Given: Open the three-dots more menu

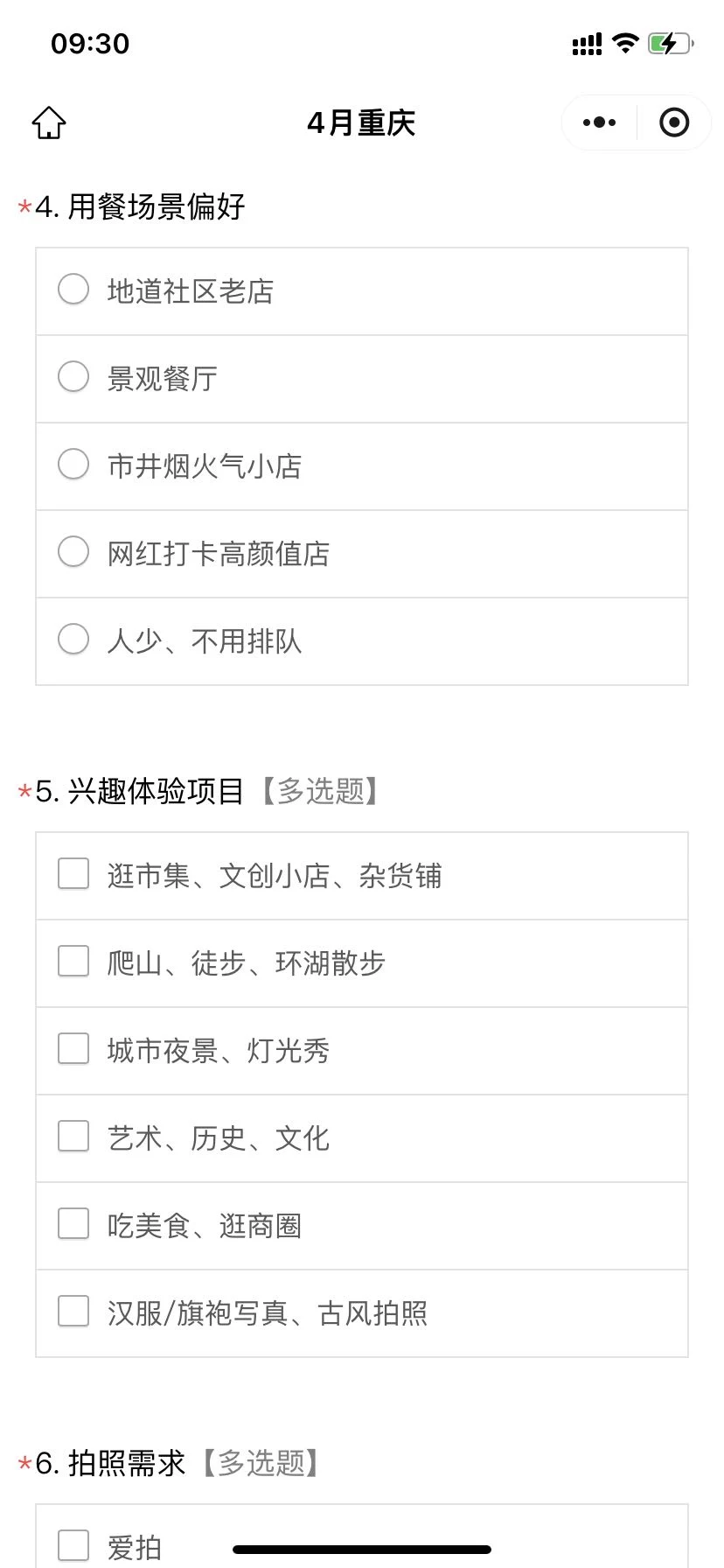Looking at the screenshot, I should (599, 122).
